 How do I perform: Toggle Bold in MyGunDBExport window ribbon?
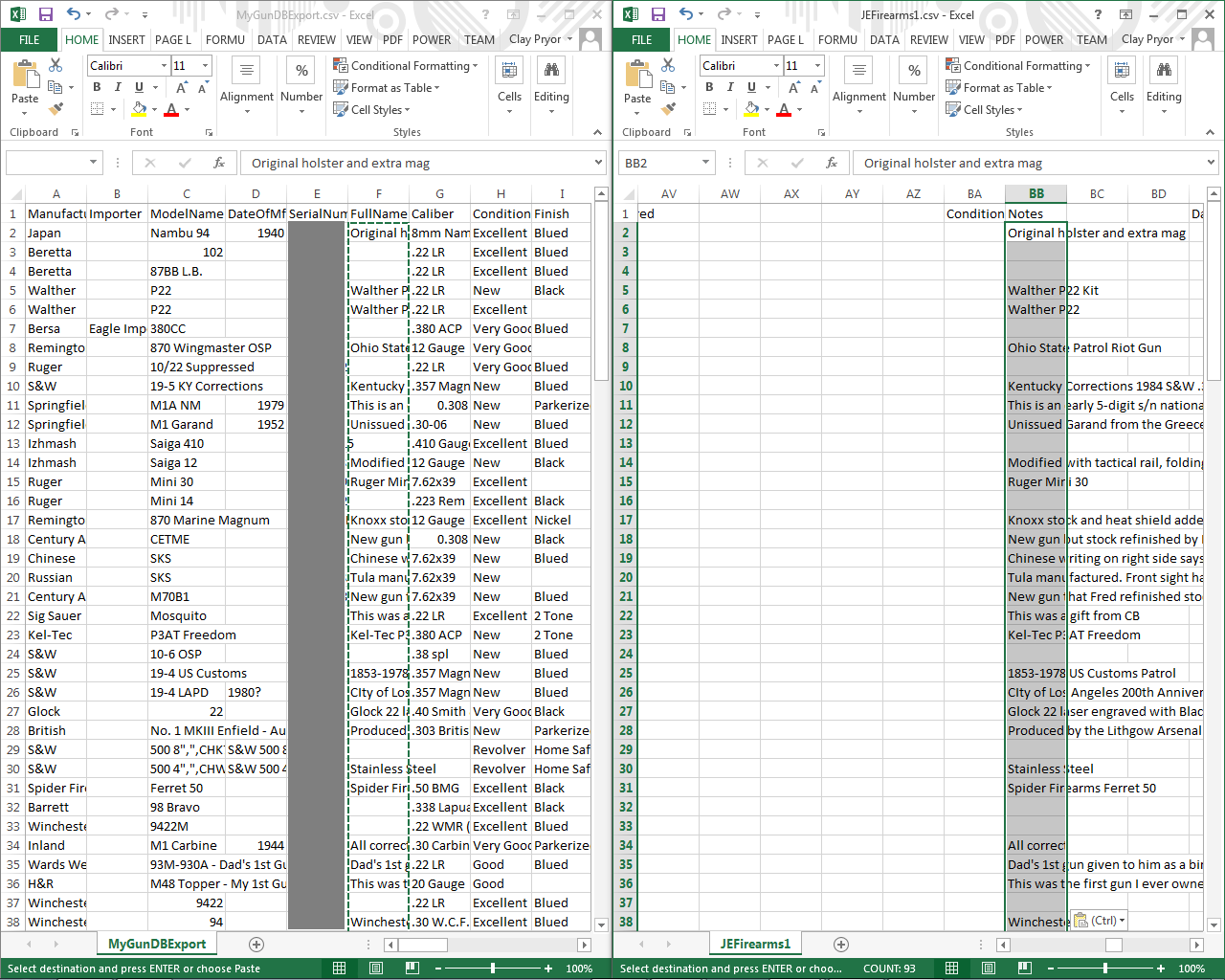tap(97, 87)
